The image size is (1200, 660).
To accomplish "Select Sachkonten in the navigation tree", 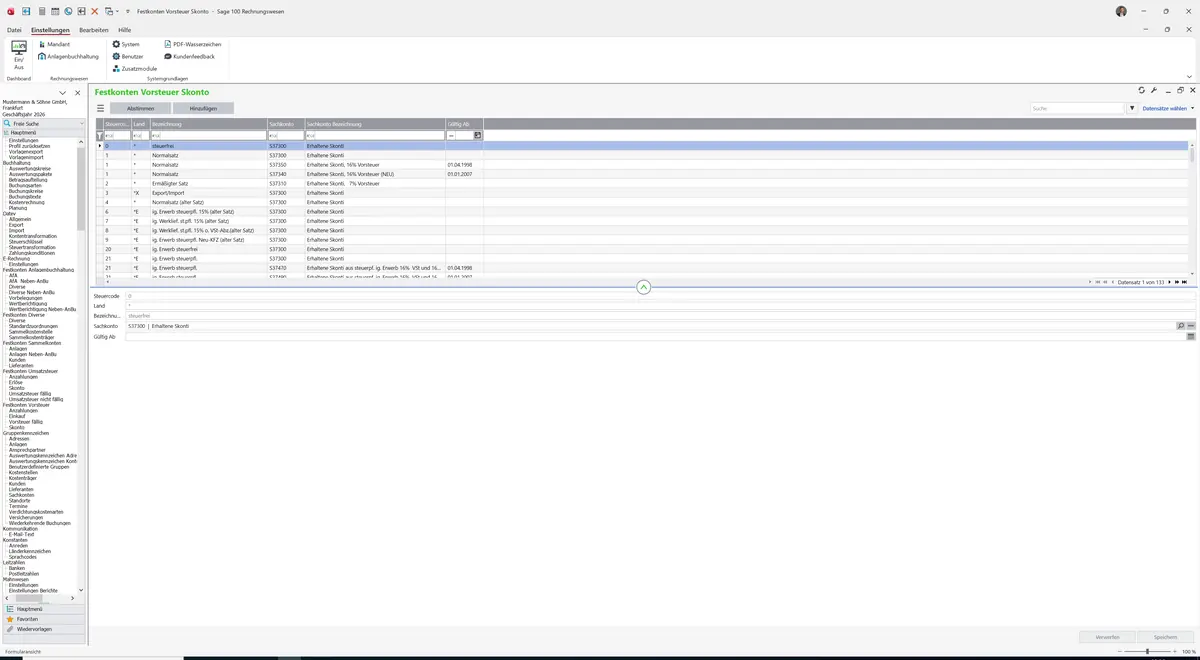I will pos(22,495).
